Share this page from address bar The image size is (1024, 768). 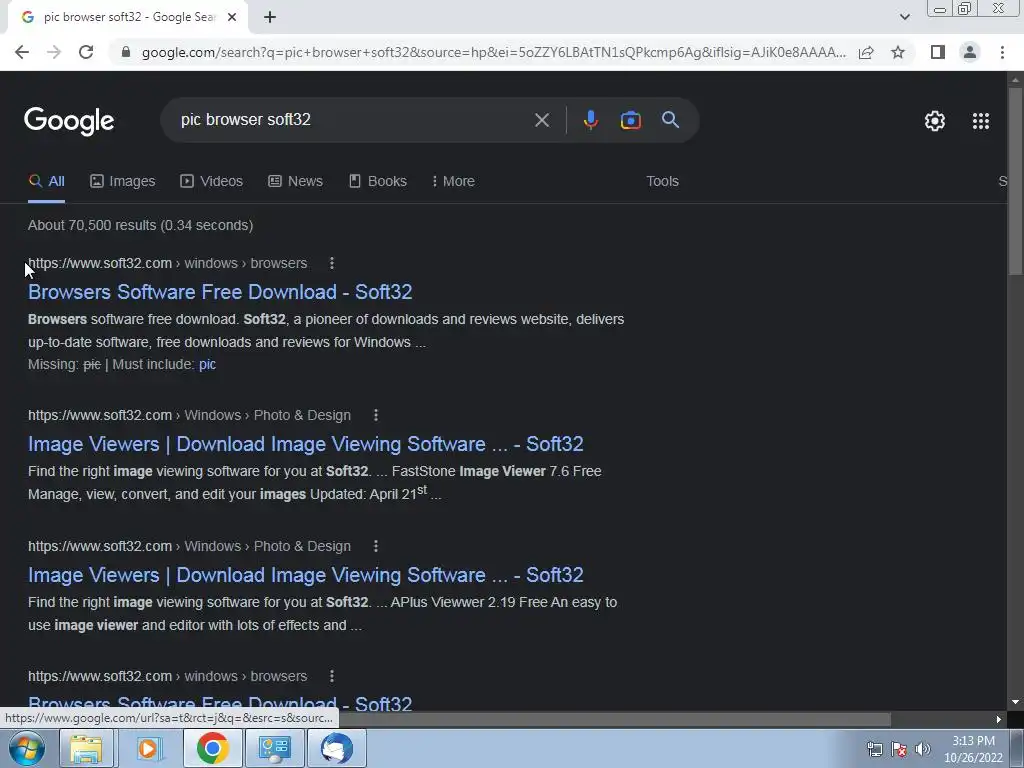(x=866, y=52)
